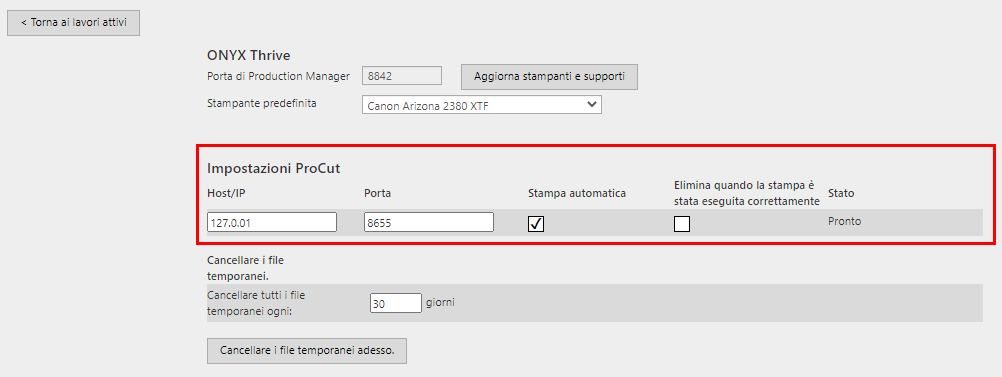The height and width of the screenshot is (377, 1002).
Task: Focus the Host/IP field containing 127.0.01
Action: click(272, 222)
